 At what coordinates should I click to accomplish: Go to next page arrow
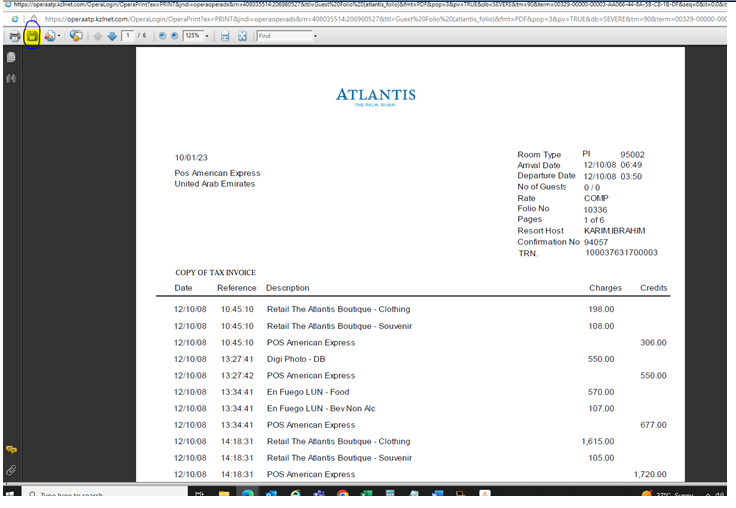pyautogui.click(x=112, y=36)
